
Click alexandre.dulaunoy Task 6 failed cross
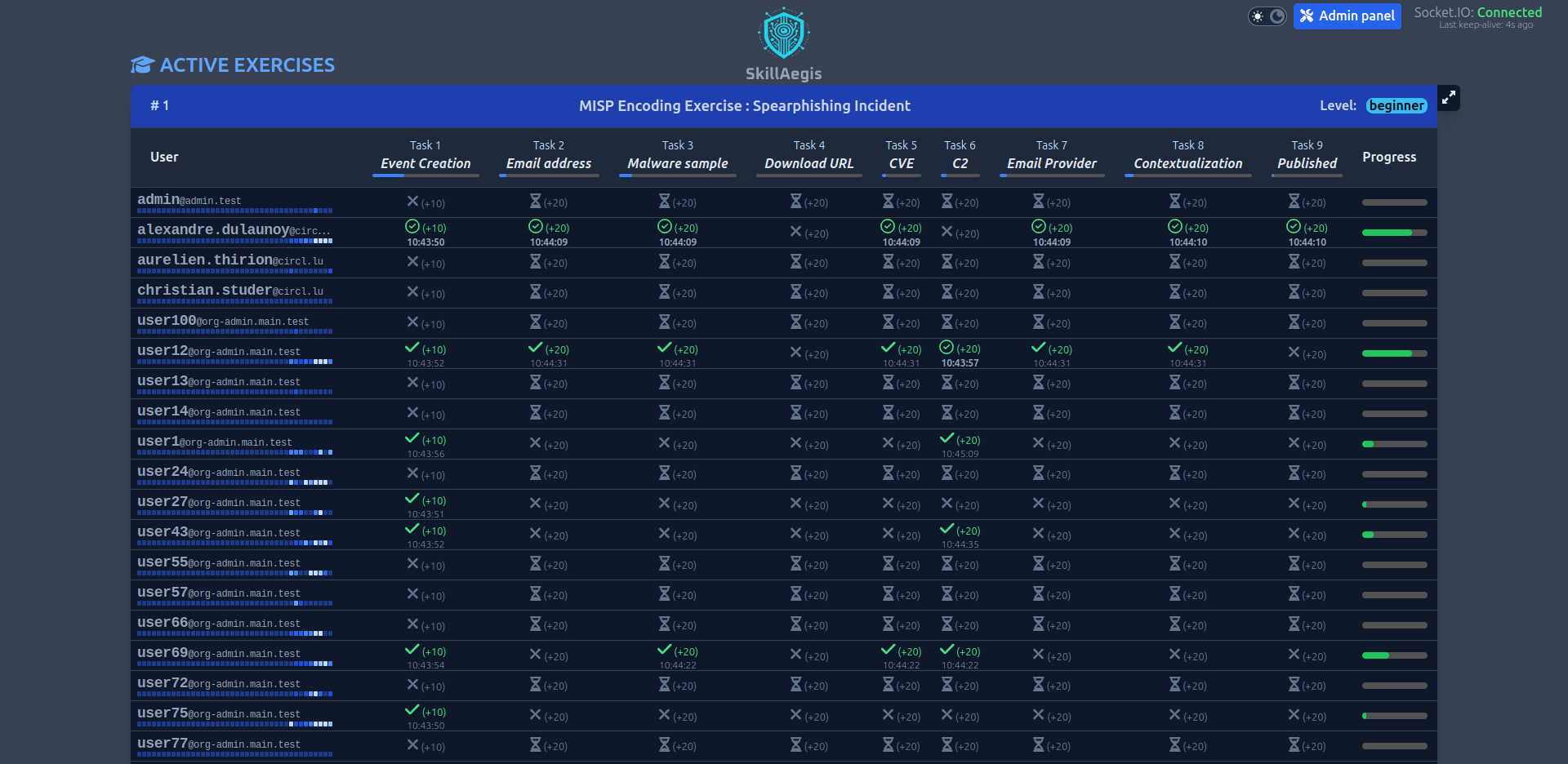point(947,232)
